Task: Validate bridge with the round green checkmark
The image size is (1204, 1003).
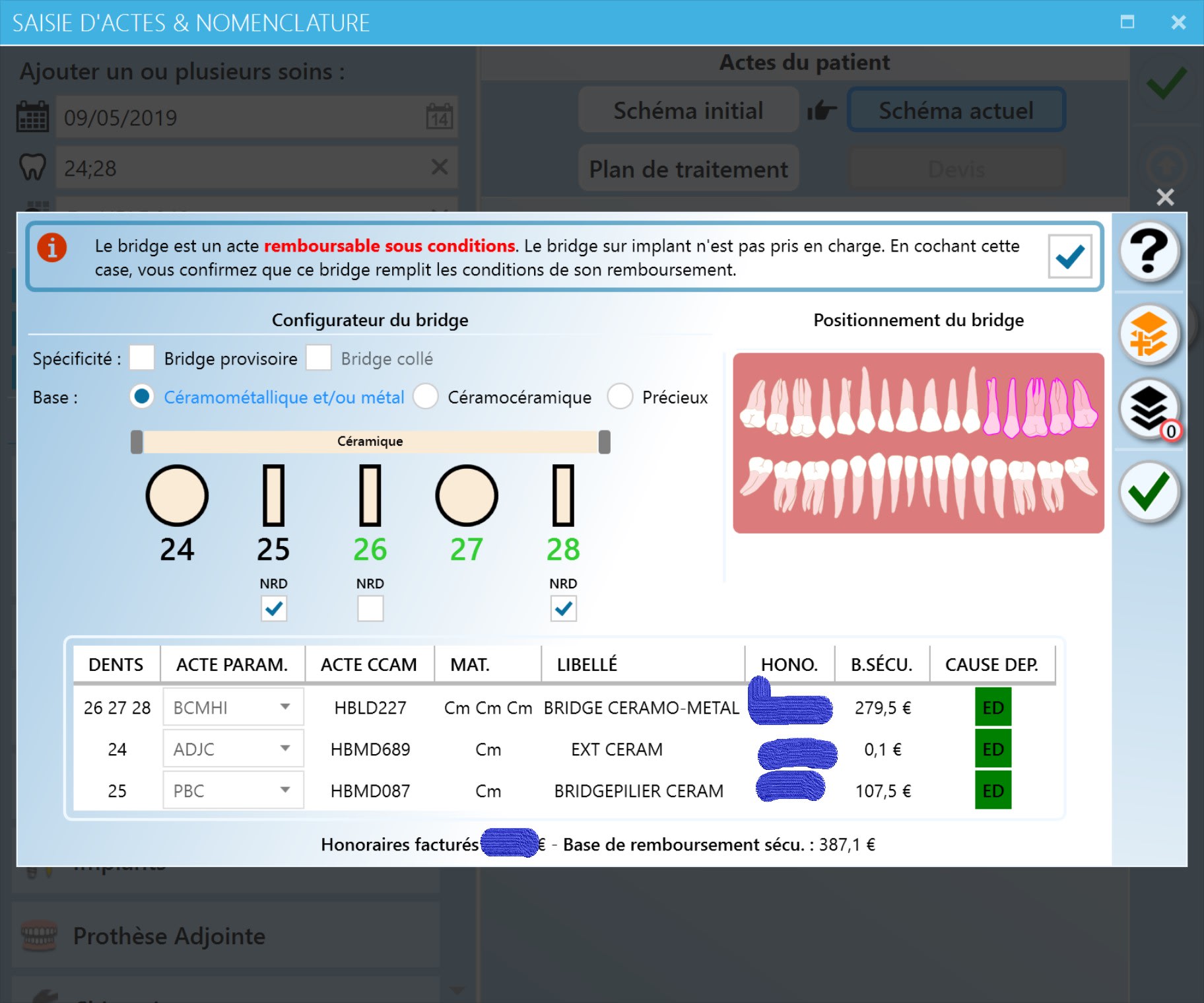Action: click(x=1149, y=491)
